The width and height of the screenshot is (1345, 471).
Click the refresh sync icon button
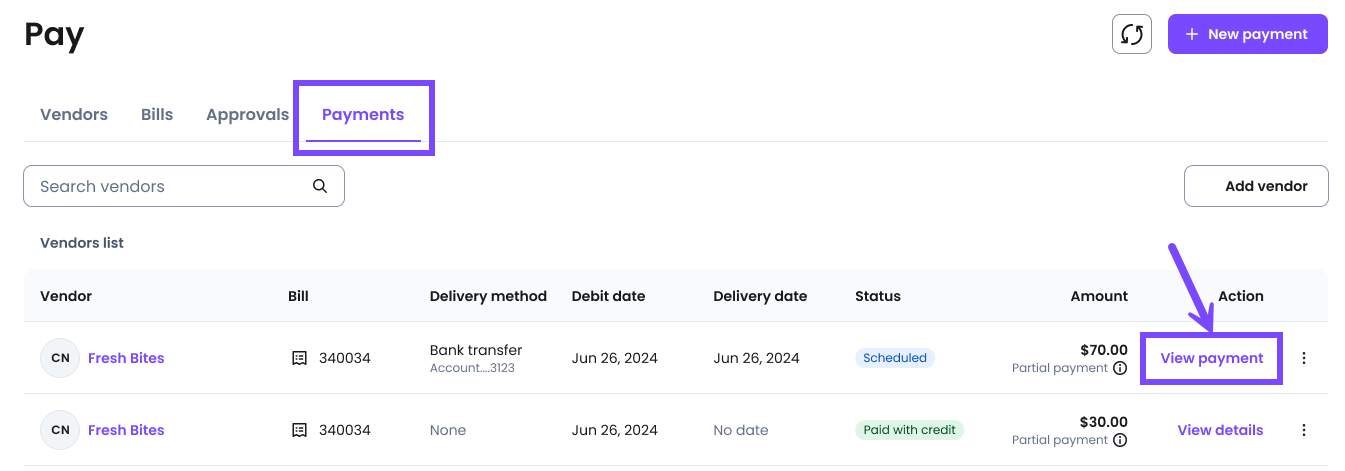pyautogui.click(x=1132, y=34)
